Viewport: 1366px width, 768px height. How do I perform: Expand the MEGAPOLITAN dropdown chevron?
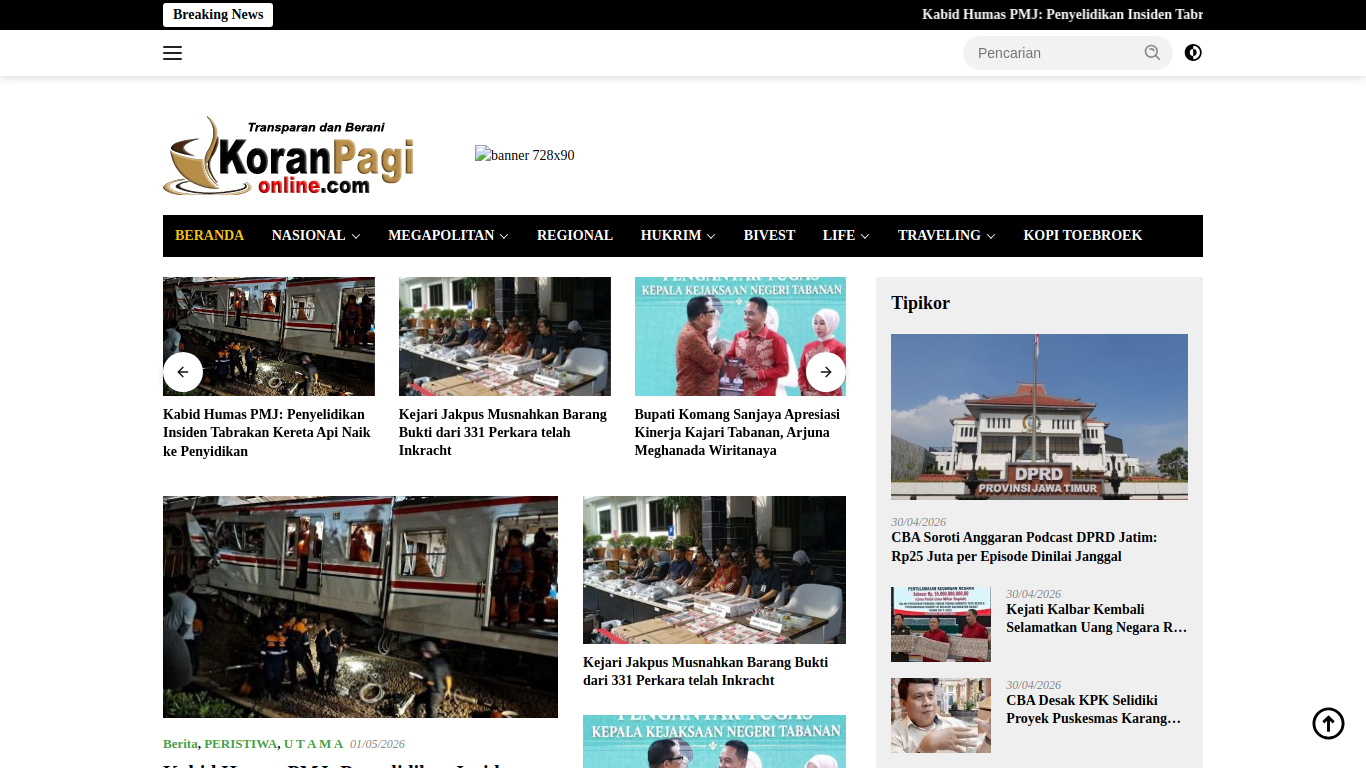click(x=504, y=236)
